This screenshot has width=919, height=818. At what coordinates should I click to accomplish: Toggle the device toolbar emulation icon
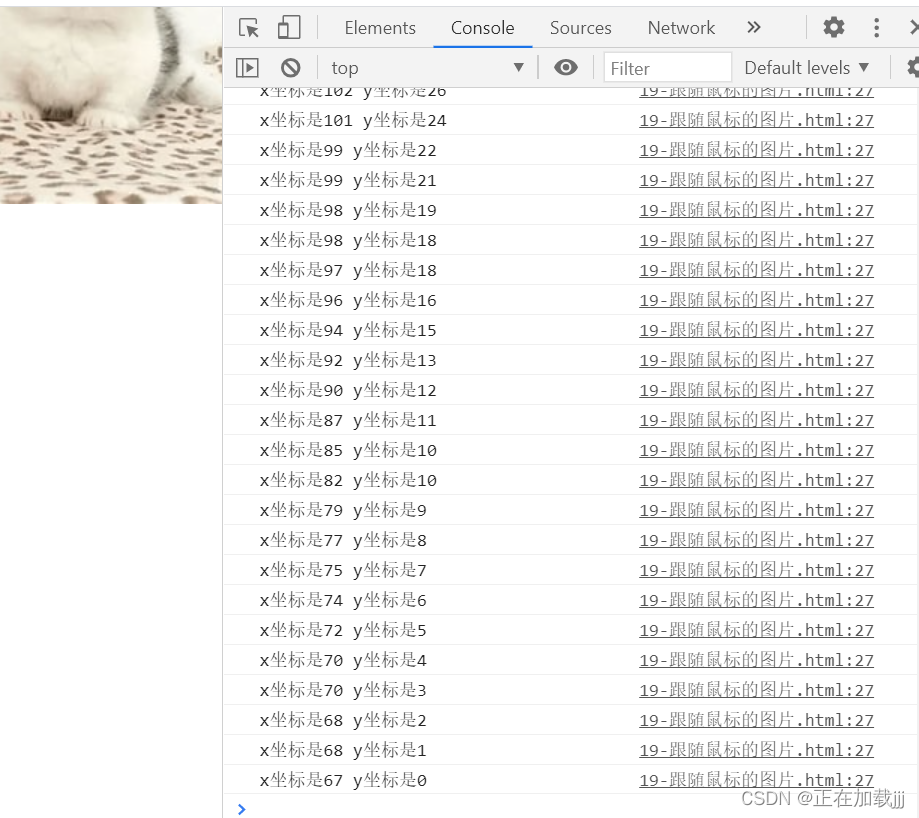click(288, 28)
